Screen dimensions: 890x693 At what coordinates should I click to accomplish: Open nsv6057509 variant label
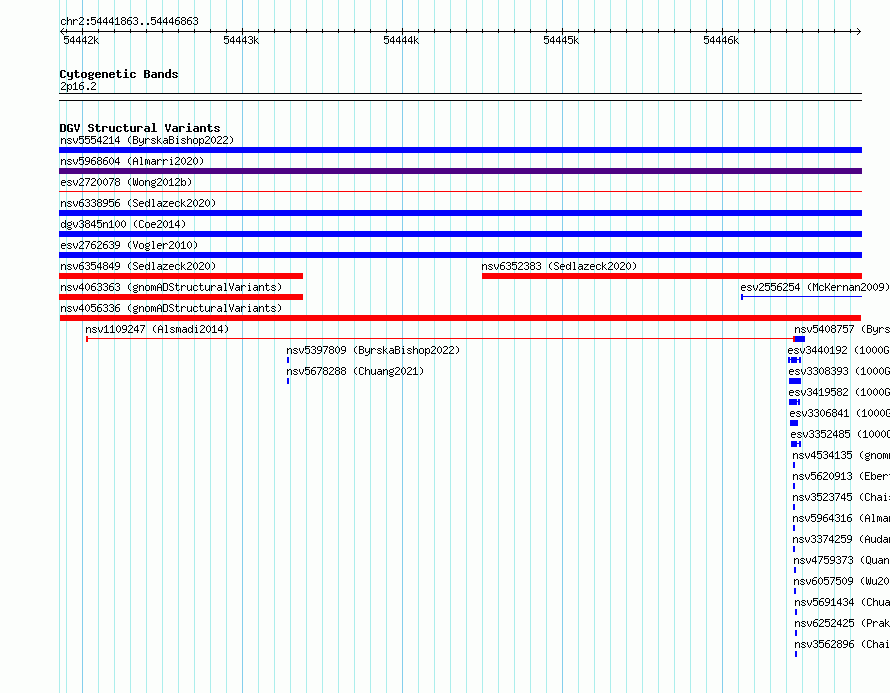coord(841,581)
